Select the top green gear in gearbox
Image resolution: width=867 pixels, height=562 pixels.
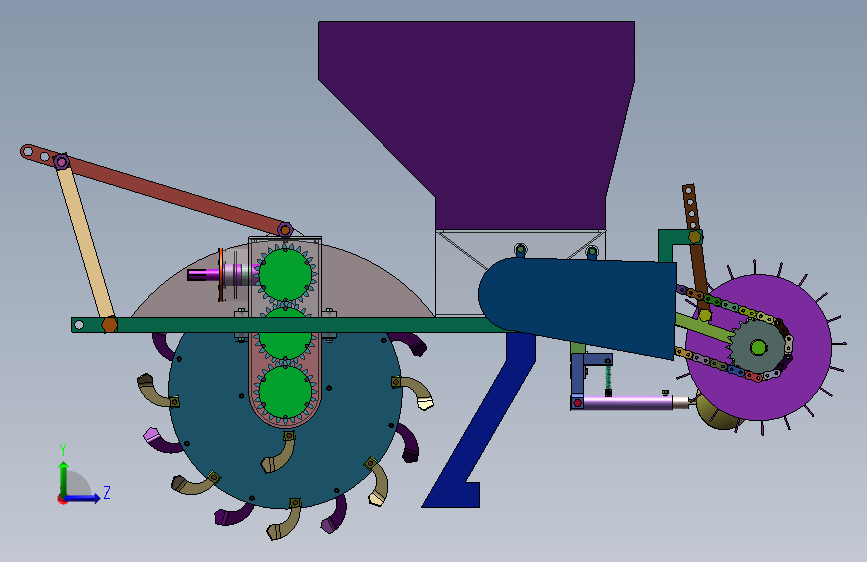pyautogui.click(x=285, y=275)
